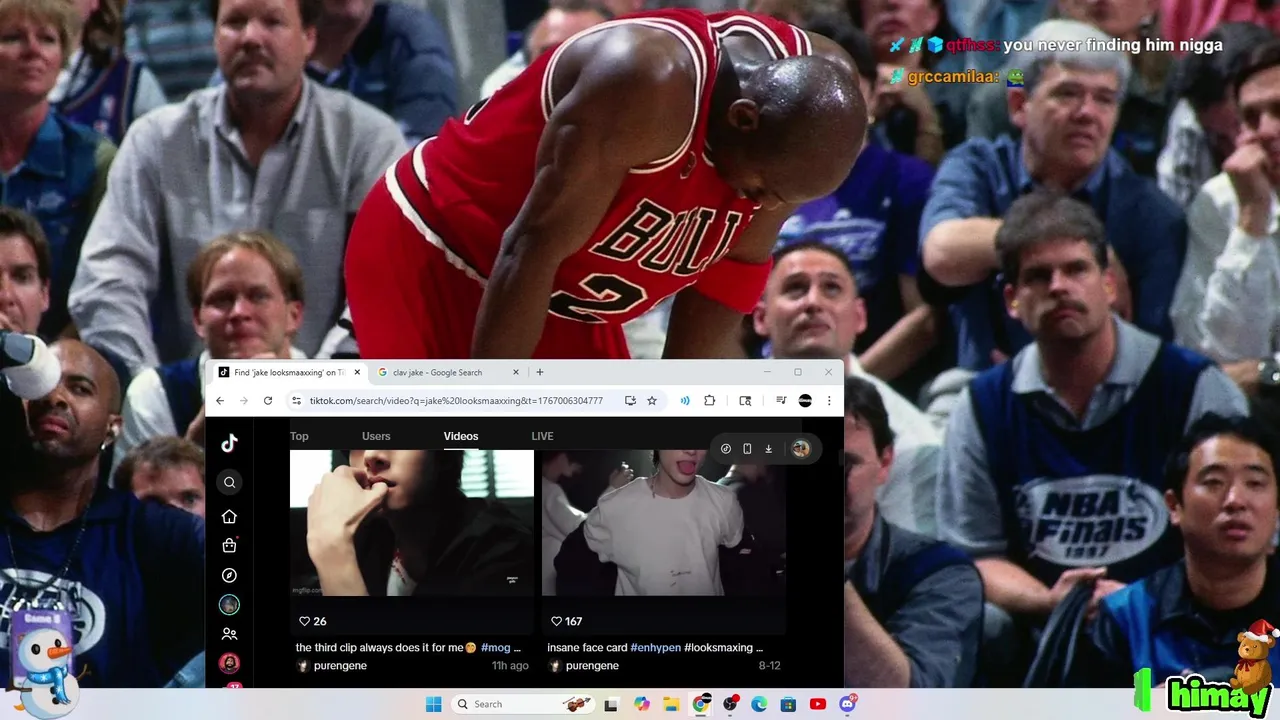Click the tiktok.com address bar URL
The image size is (1280, 720).
pos(456,400)
